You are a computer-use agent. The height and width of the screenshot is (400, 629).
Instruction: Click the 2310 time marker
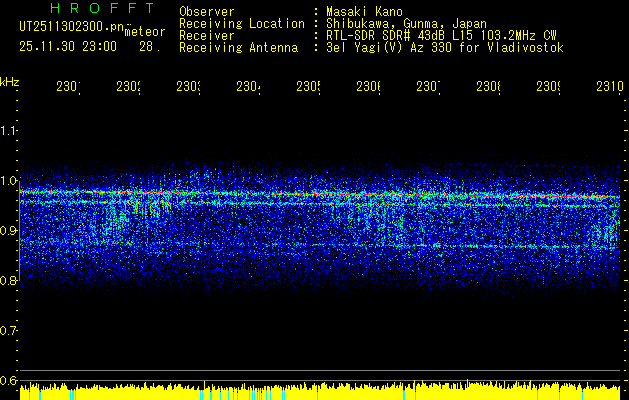pyautogui.click(x=609, y=87)
